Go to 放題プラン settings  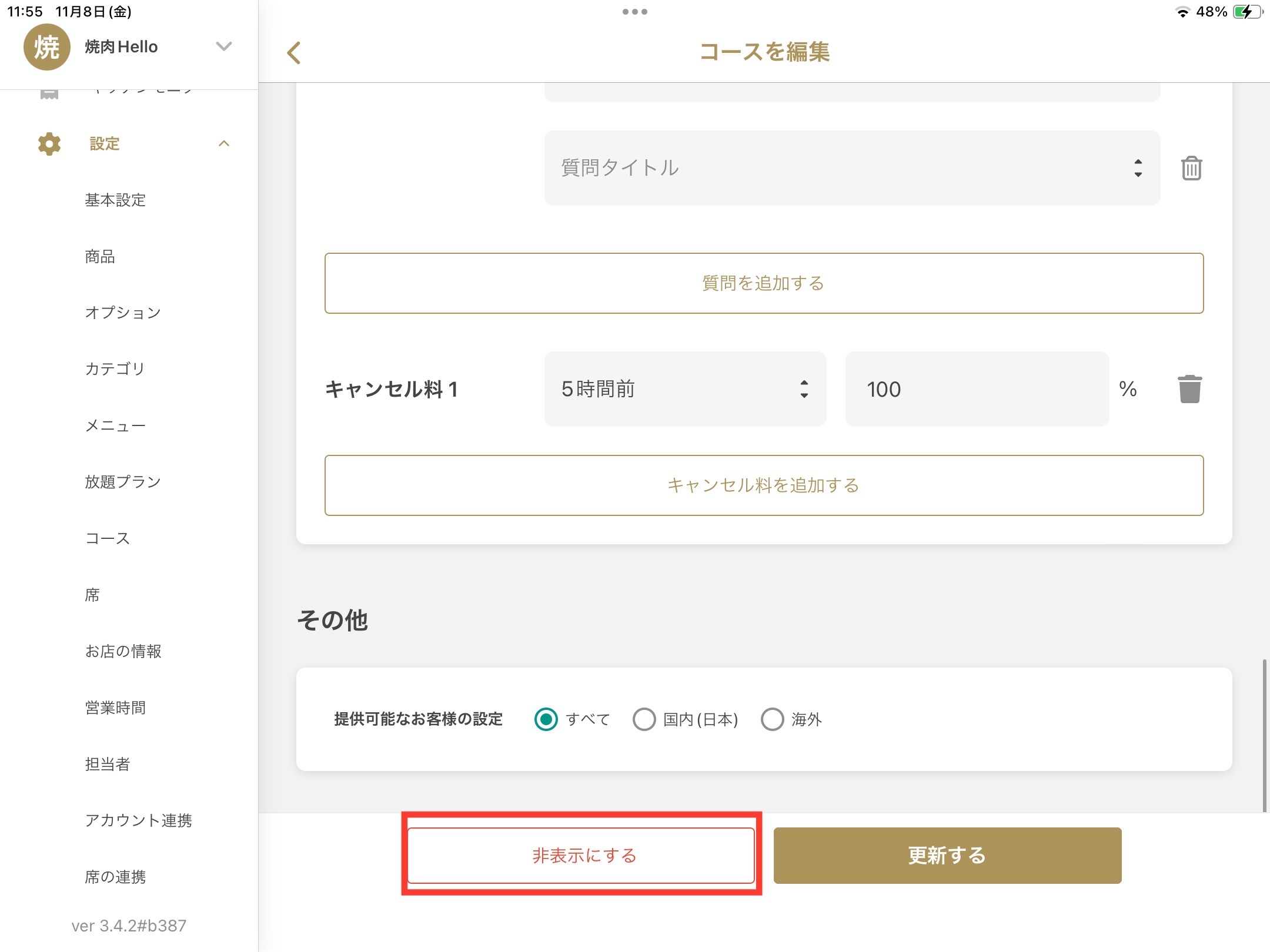click(123, 482)
